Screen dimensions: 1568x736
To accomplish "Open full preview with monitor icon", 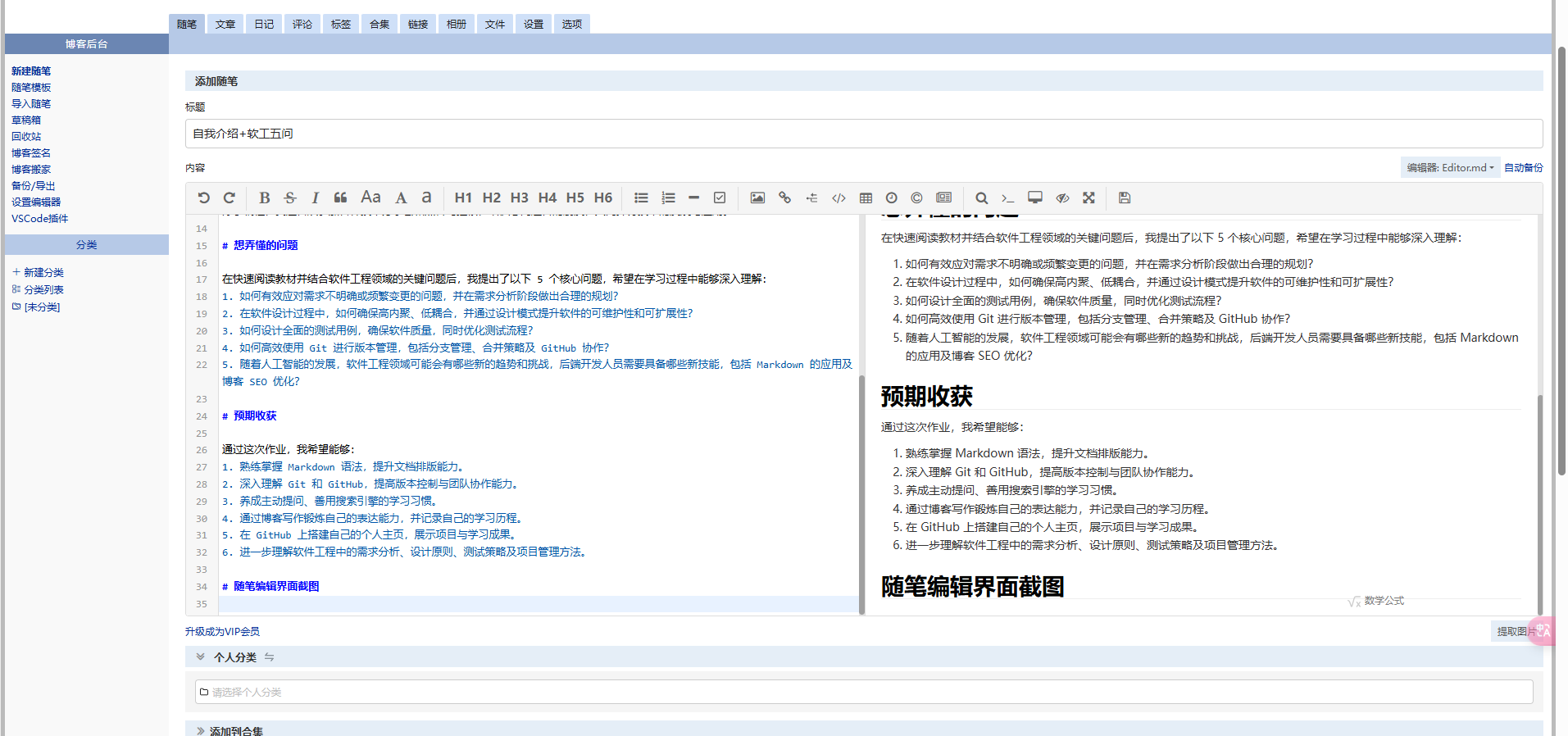I will 1035,198.
